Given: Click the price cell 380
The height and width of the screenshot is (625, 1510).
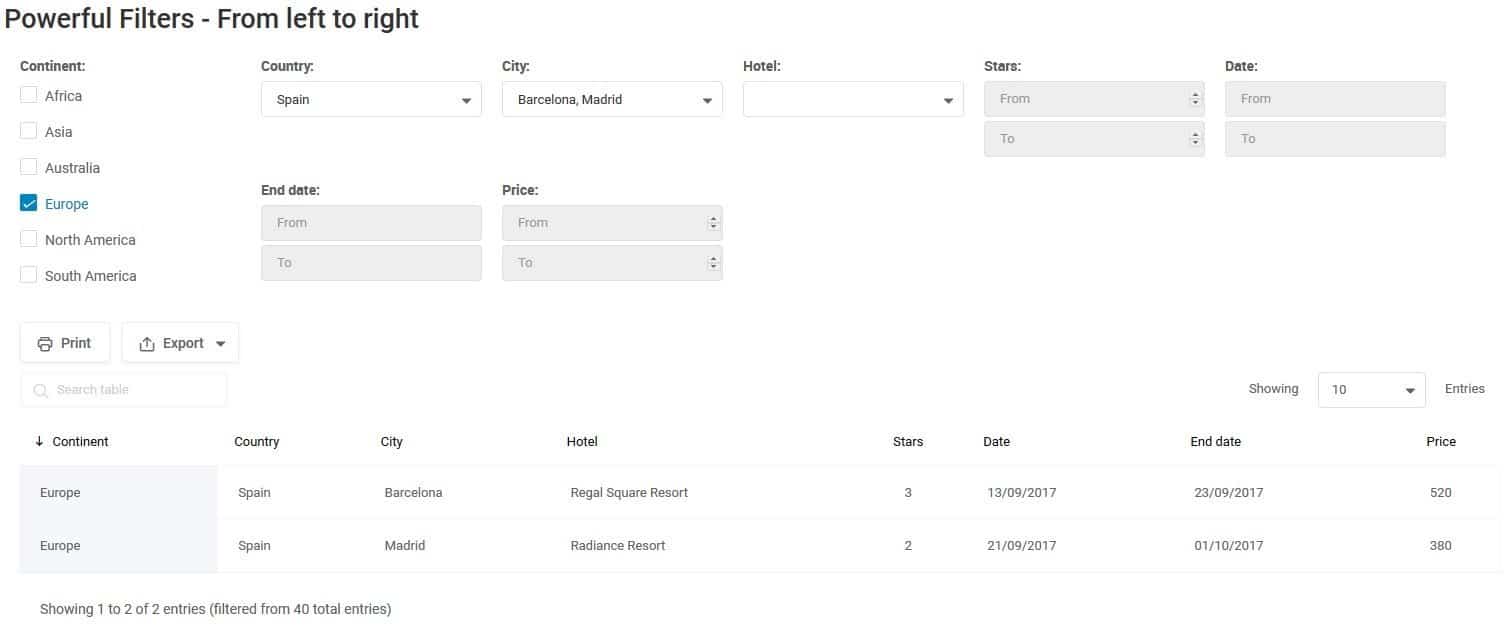Looking at the screenshot, I should [x=1441, y=546].
